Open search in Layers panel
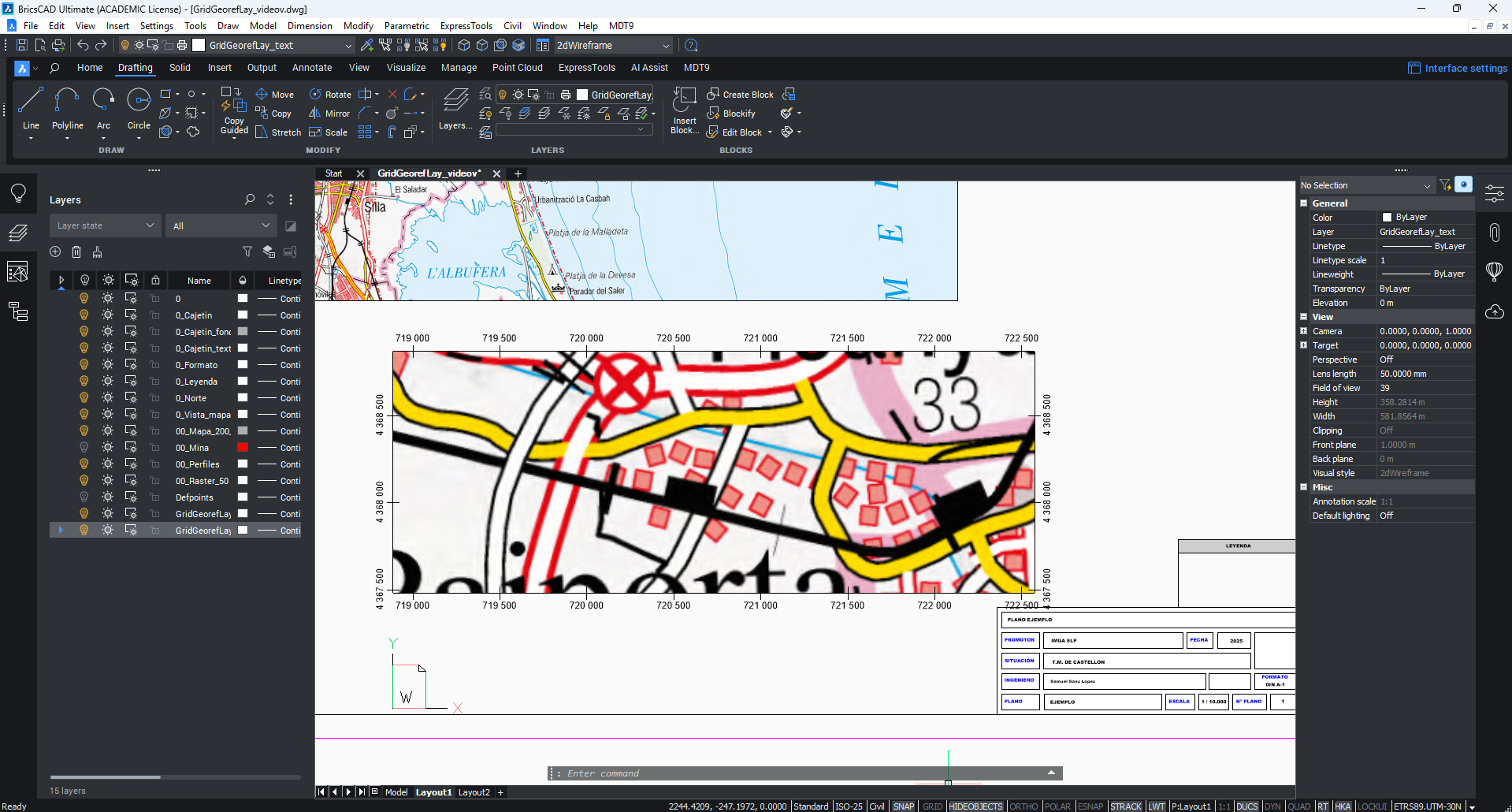 click(x=250, y=199)
